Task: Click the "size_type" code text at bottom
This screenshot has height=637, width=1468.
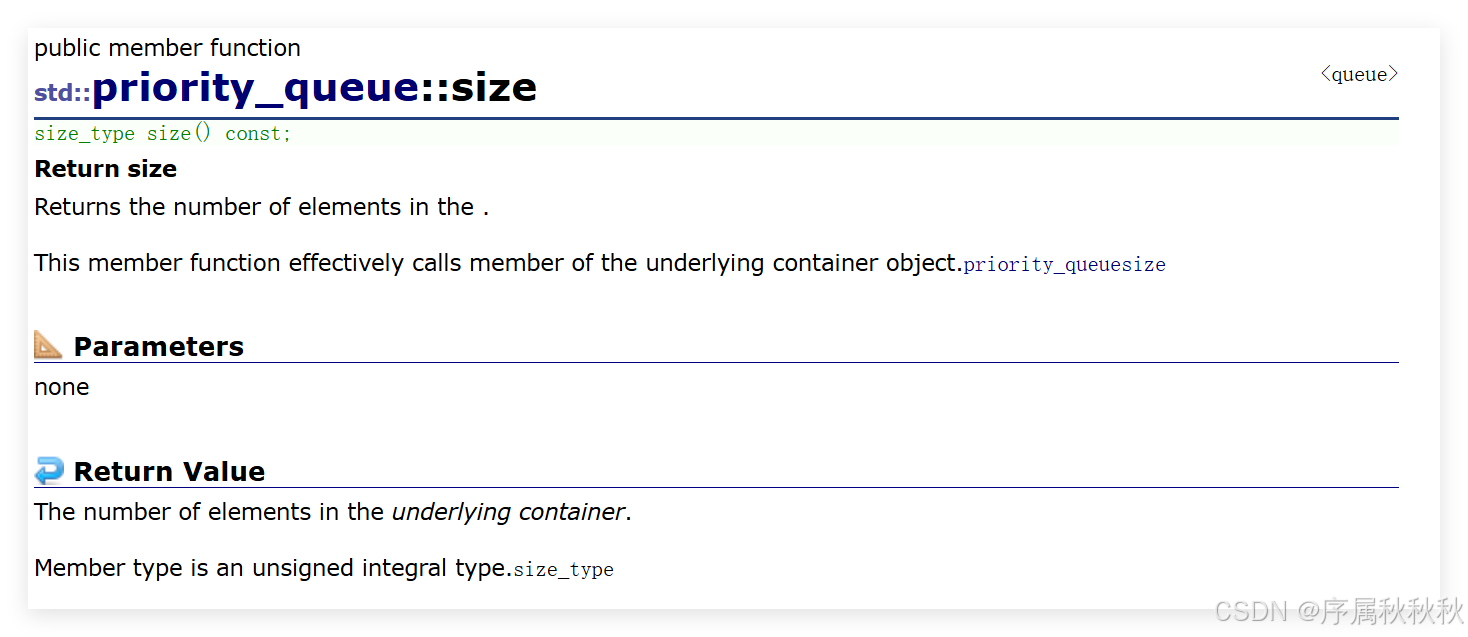Action: click(563, 570)
